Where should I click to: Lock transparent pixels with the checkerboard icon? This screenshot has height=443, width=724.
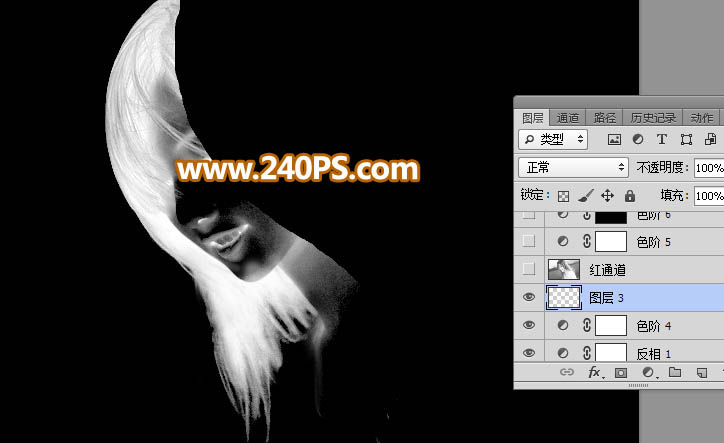pos(564,196)
